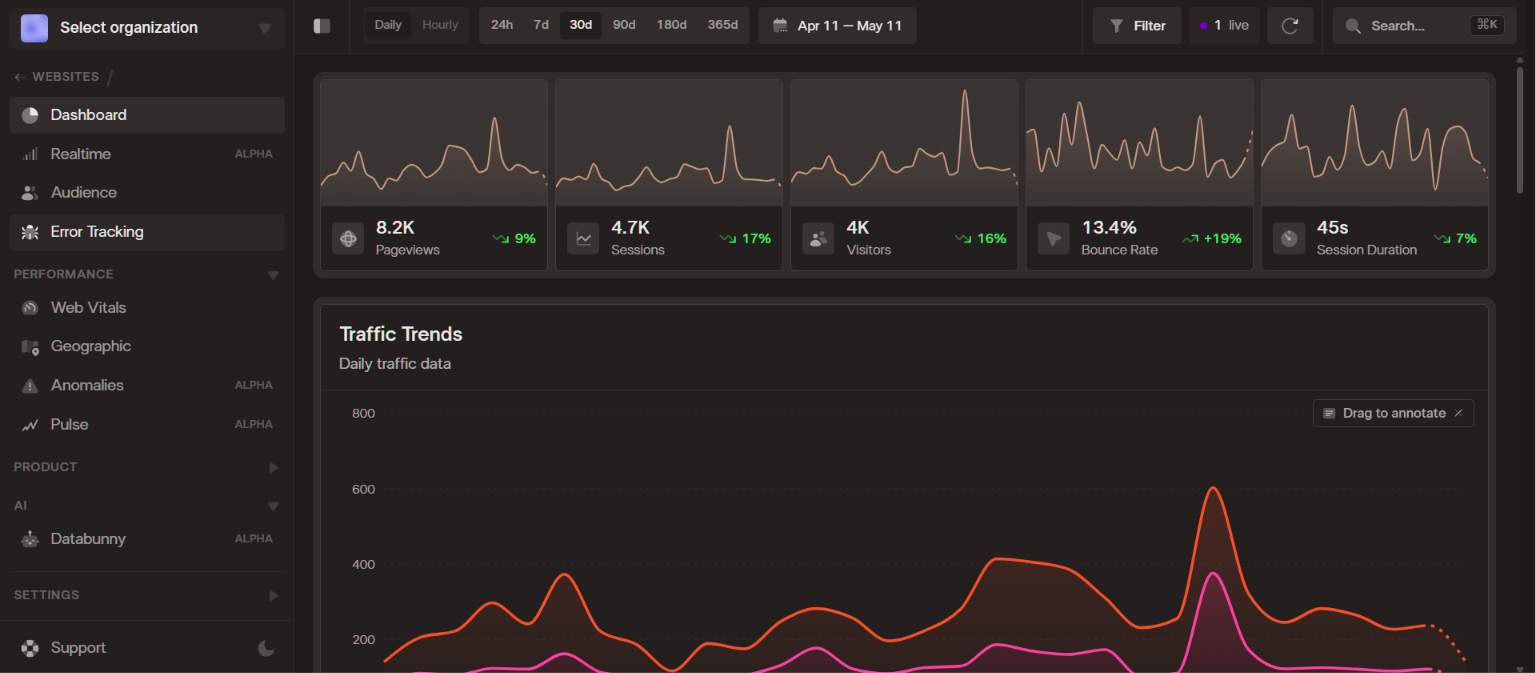
Task: Open the Geographic page
Action: coord(147,347)
